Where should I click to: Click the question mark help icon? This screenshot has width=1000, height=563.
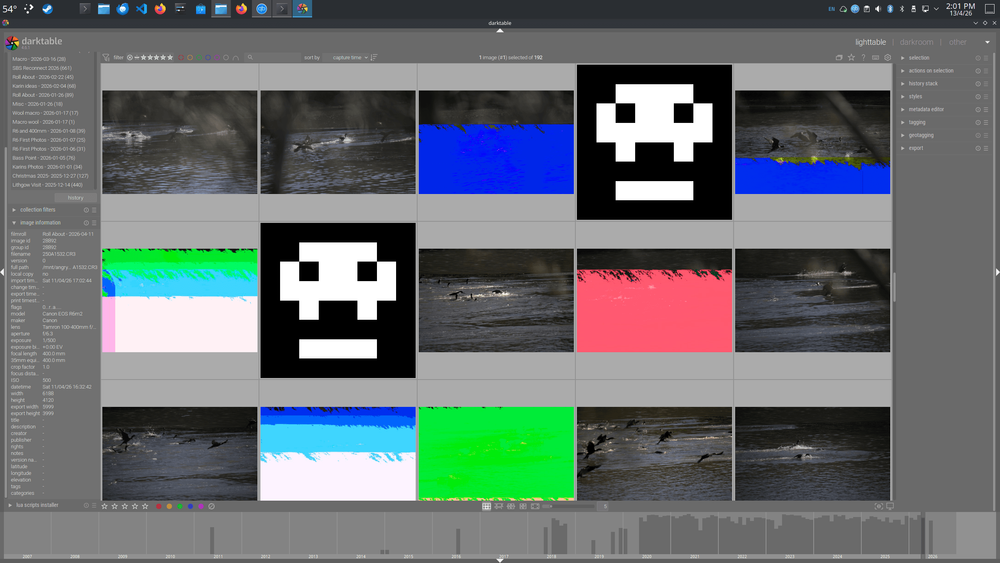[x=864, y=57]
